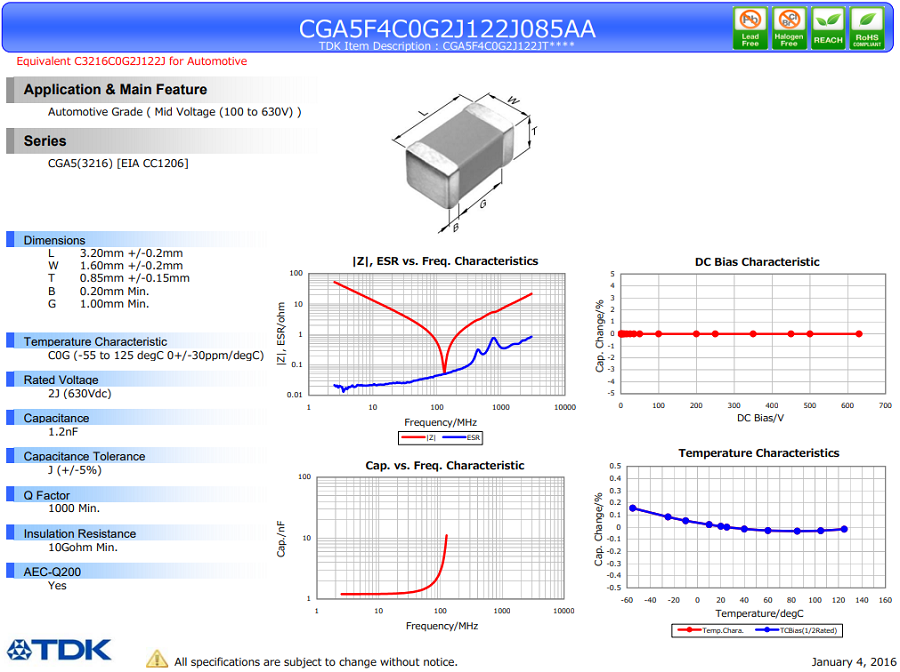Click the L dimension 3.20mm value
Viewport: 900px width, 672px height.
pos(131,253)
